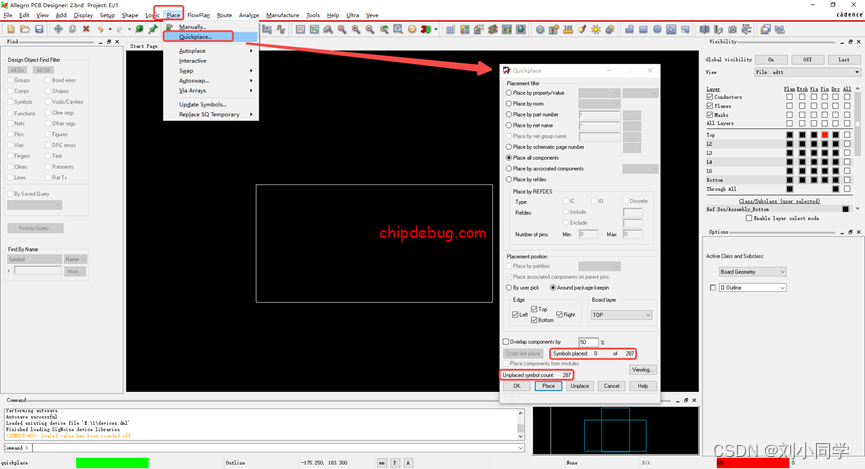Open the Outline subclass dropdown

752,288
